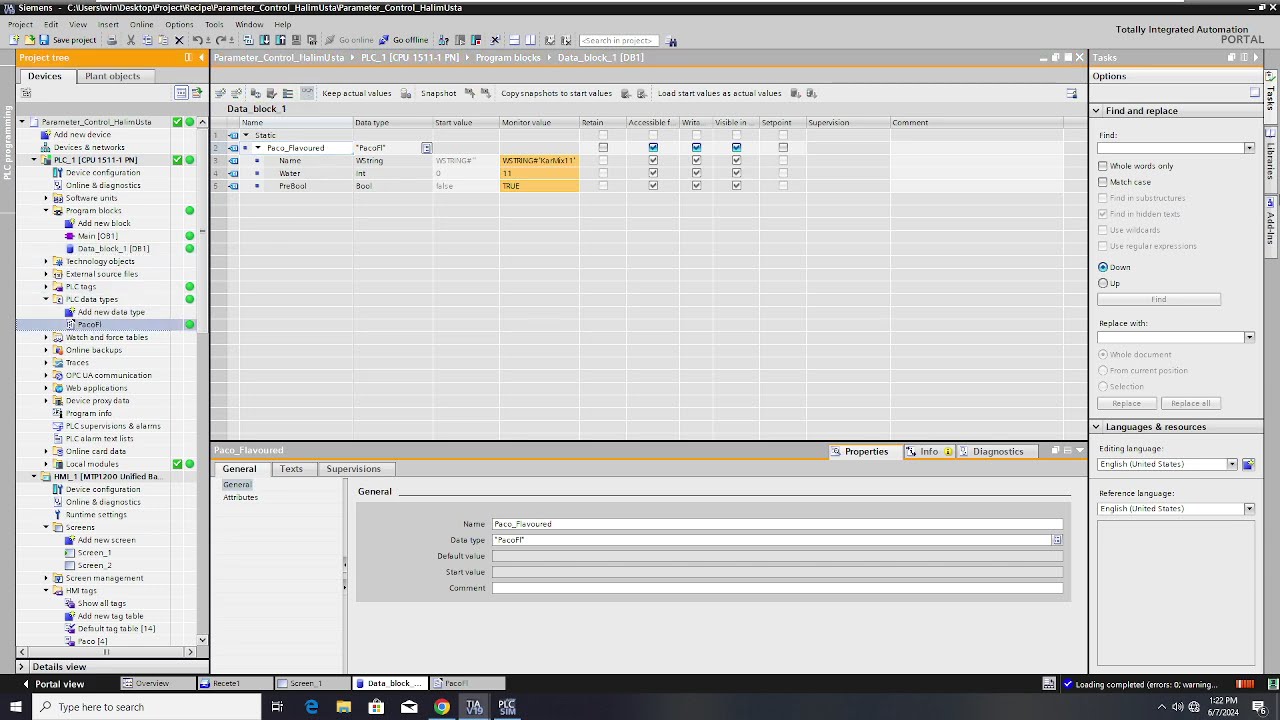Open the Data type picker icon for Paco_Flavoured

click(426, 148)
